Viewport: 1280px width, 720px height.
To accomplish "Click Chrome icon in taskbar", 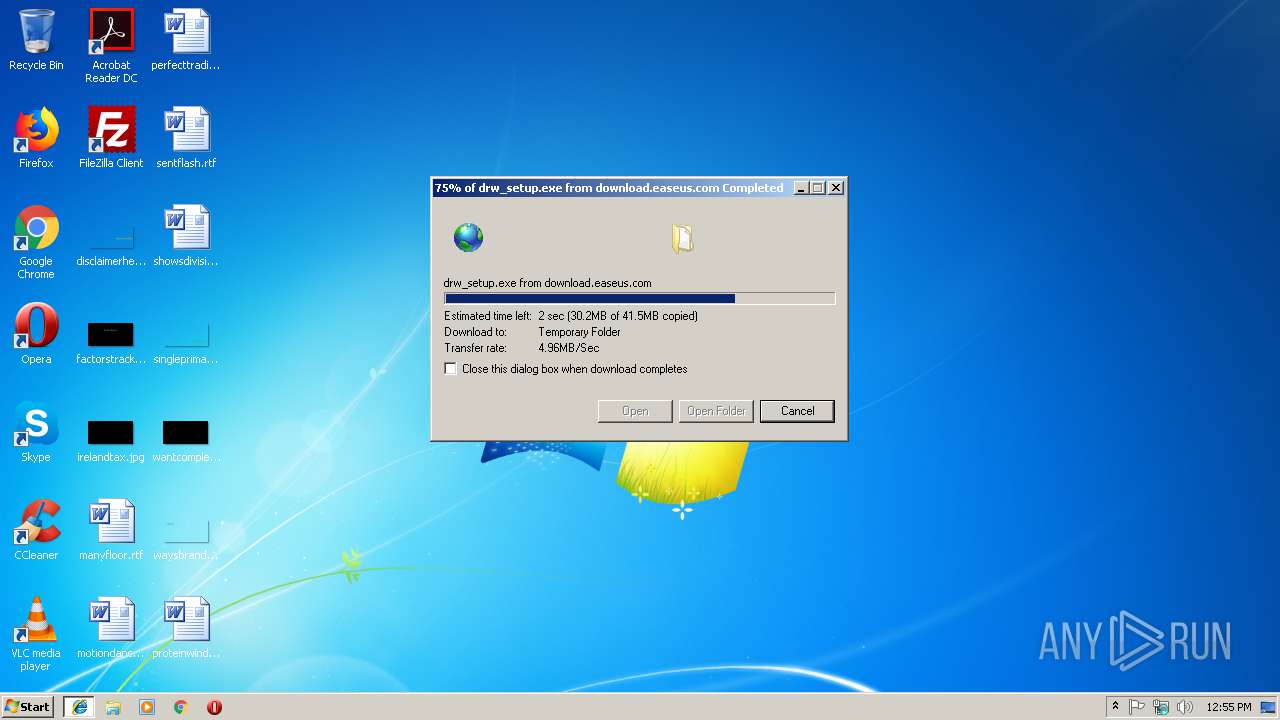I will (x=181, y=707).
